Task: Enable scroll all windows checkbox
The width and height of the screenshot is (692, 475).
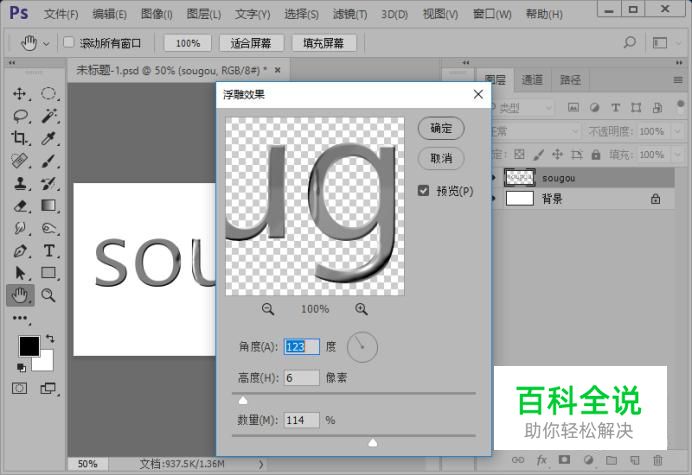Action: click(68, 43)
